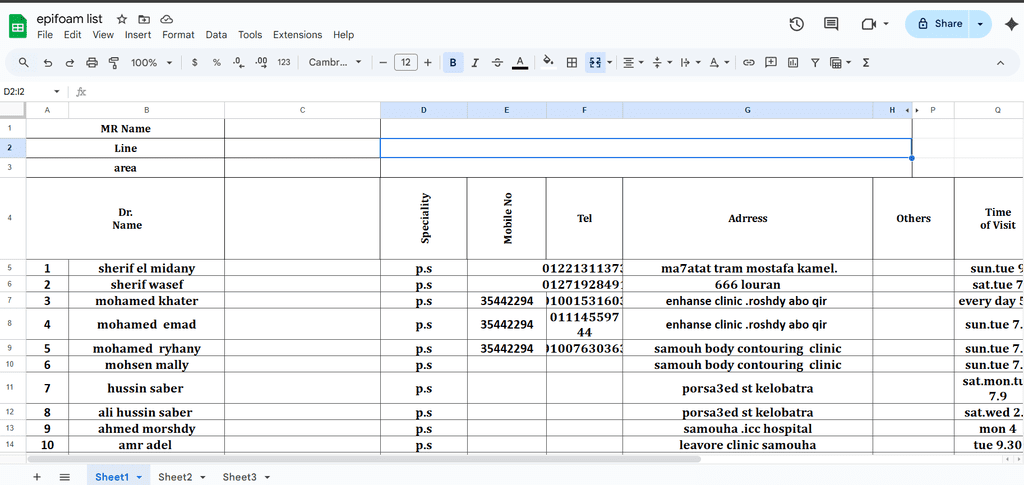
Task: Click the Share button
Action: pos(938,24)
